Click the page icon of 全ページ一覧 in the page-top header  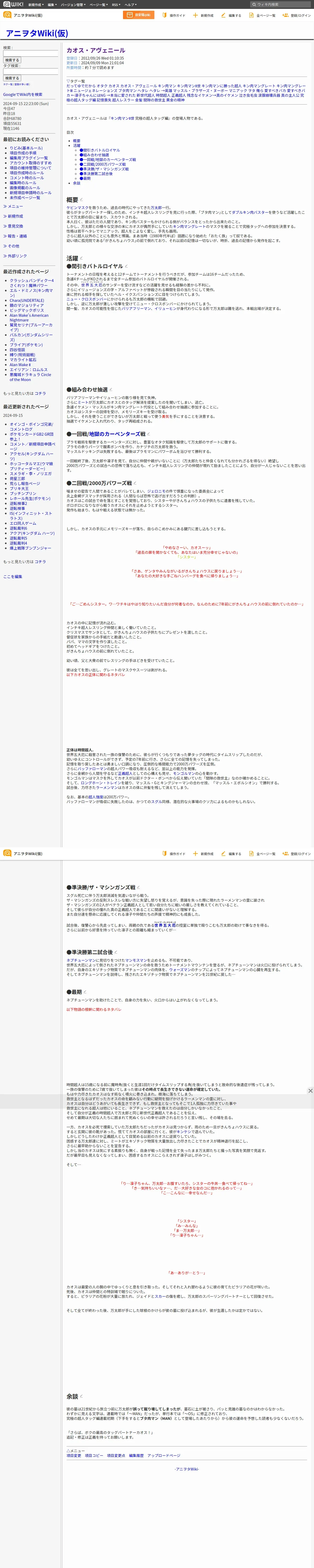(x=251, y=15)
